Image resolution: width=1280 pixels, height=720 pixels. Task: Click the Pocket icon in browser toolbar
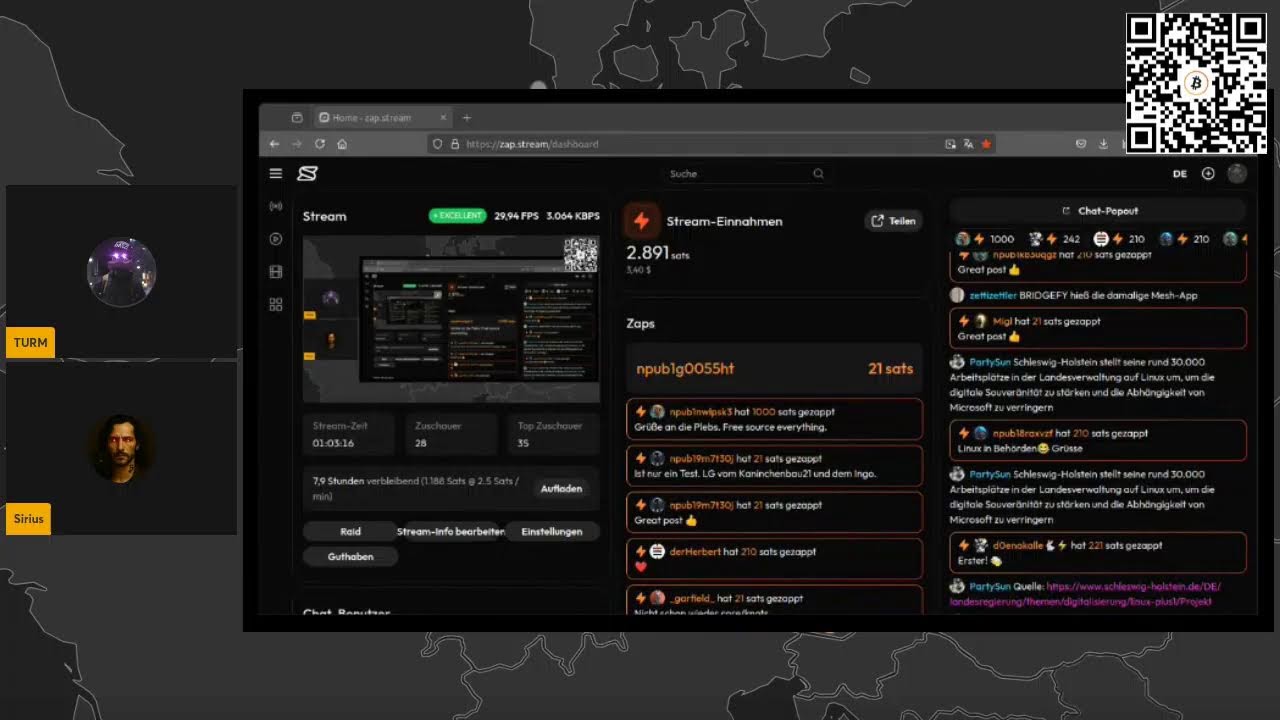coord(1081,144)
